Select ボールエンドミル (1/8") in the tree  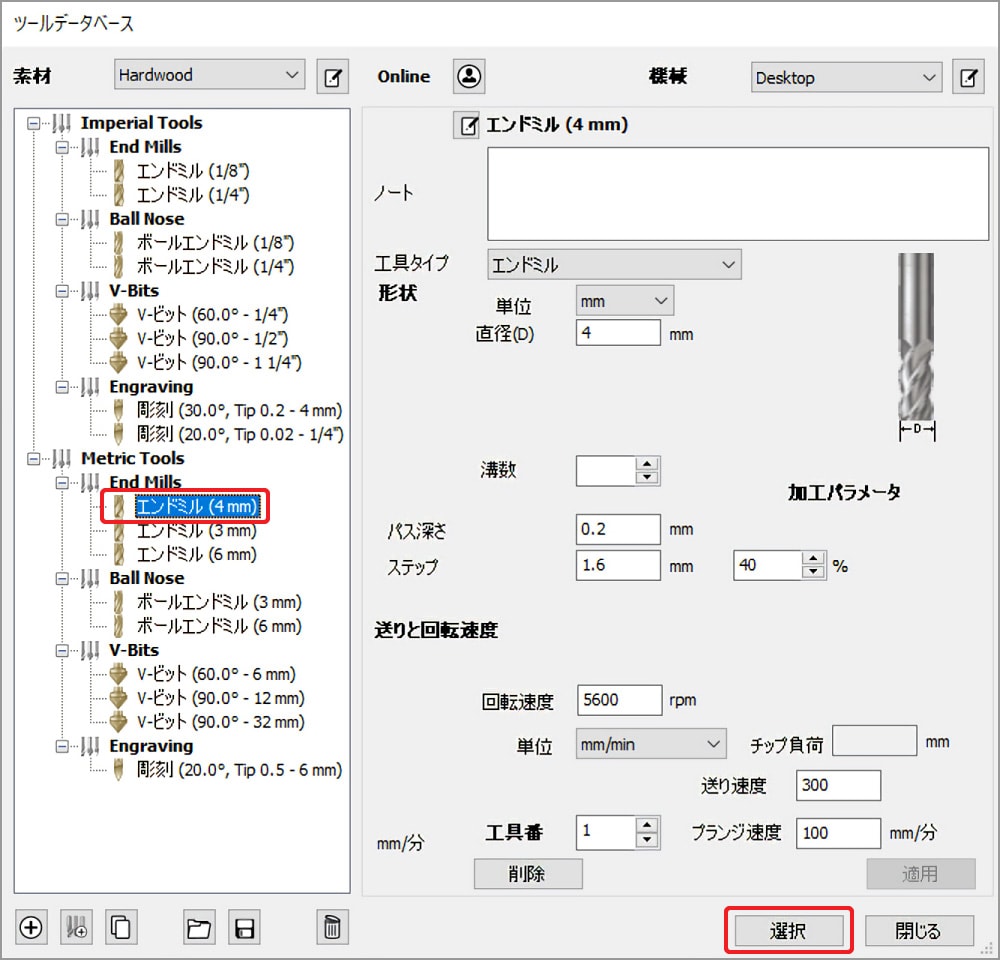(215, 242)
